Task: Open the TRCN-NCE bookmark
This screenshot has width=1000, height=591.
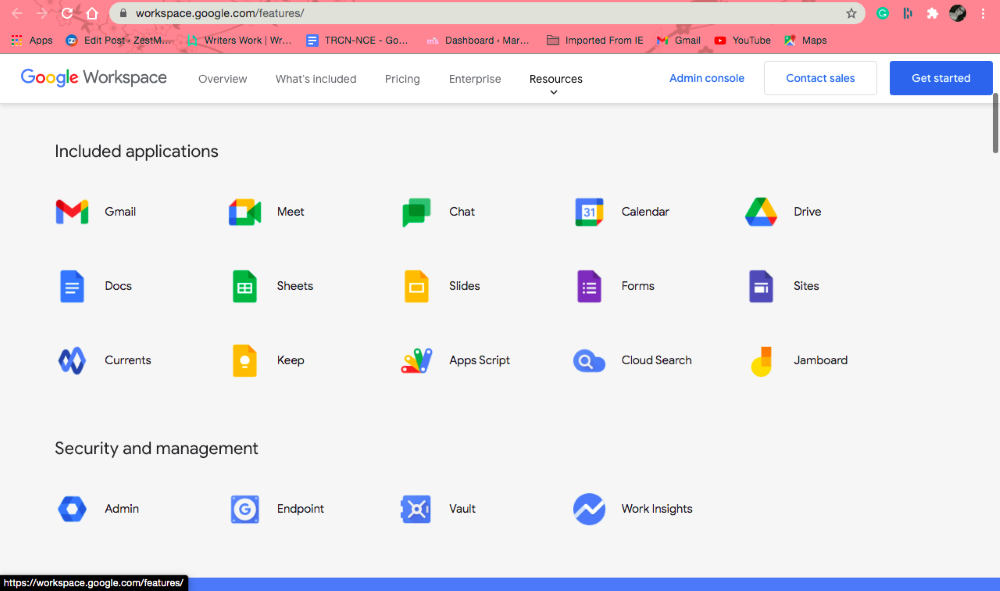Action: click(357, 40)
